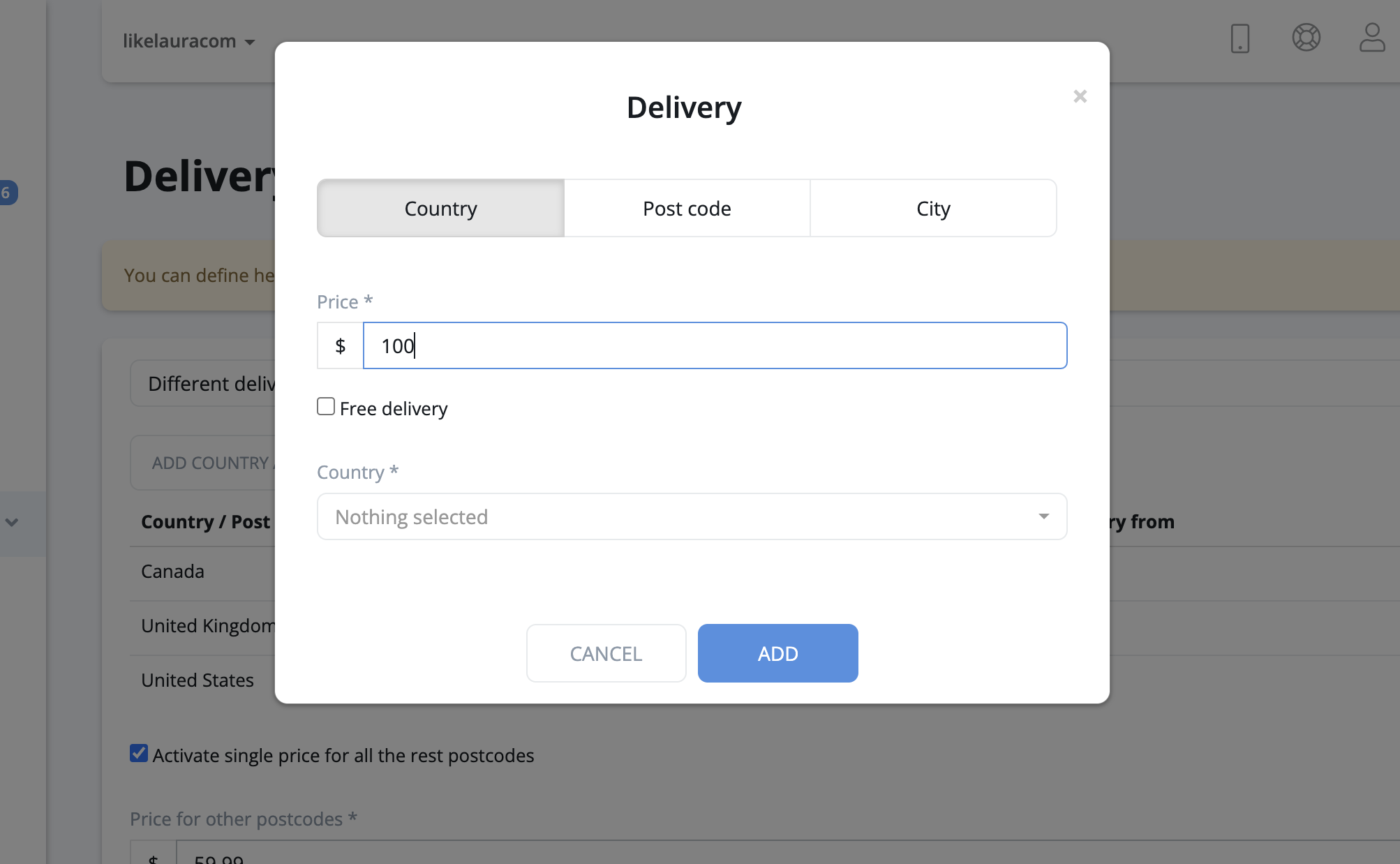Image resolution: width=1400 pixels, height=864 pixels.
Task: Select the Country tab
Action: [440, 208]
